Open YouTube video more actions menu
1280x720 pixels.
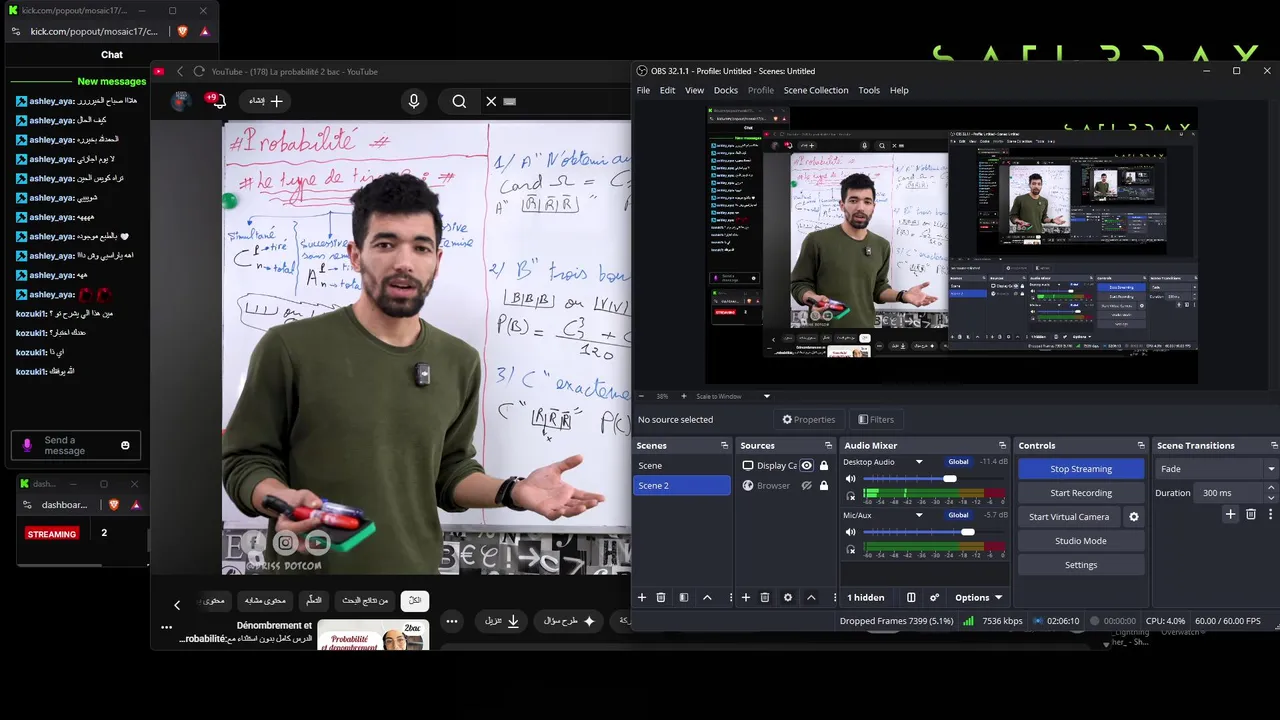tap(451, 621)
